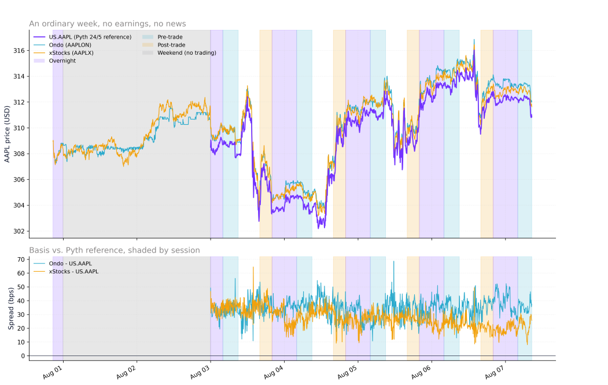
Task: Click the 306 tick on the price axis
Action: coord(19,180)
